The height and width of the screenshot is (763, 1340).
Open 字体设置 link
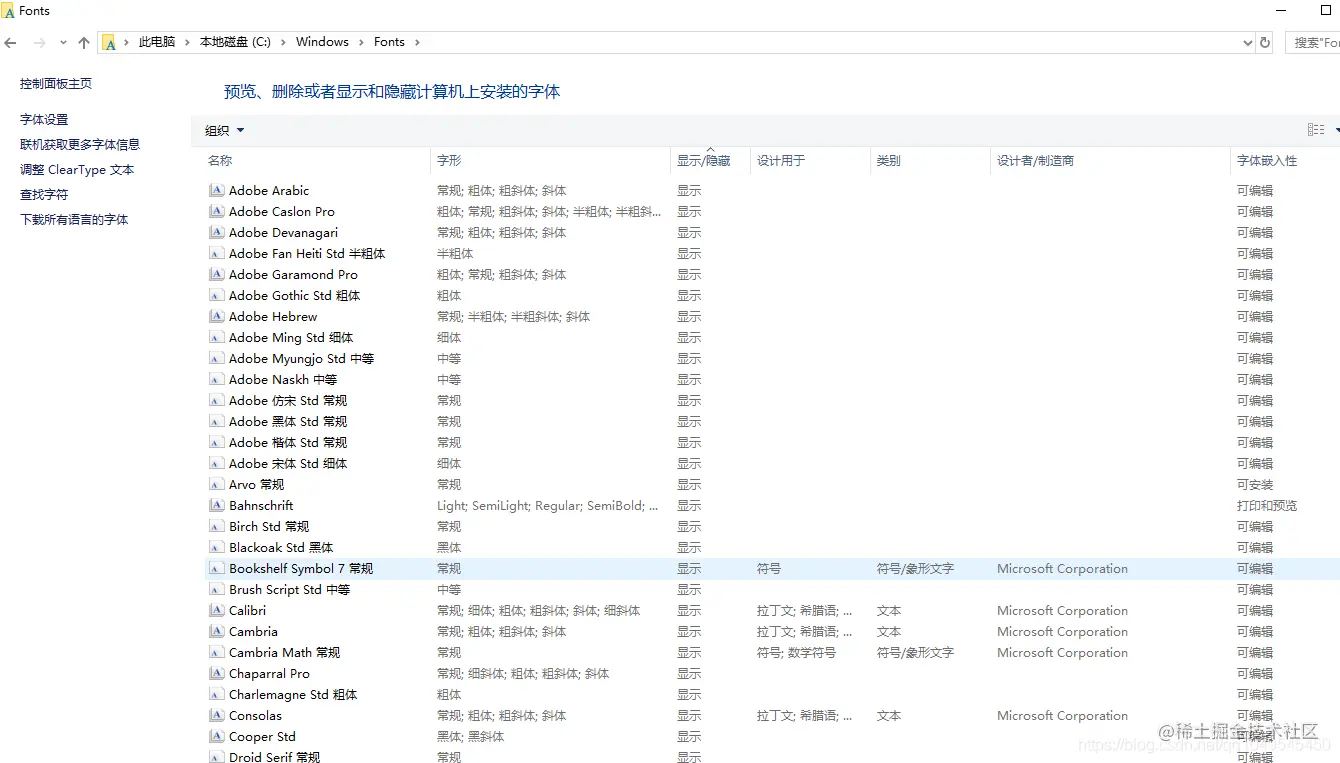pyautogui.click(x=44, y=119)
